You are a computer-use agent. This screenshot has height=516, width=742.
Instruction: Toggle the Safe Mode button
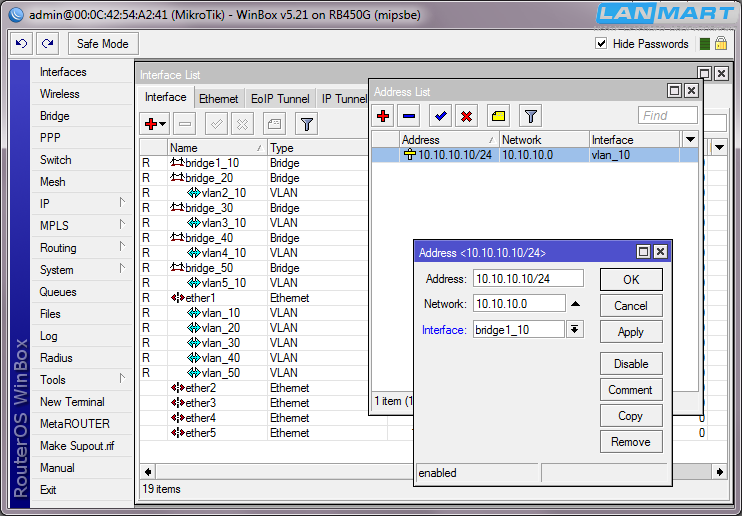coord(103,44)
